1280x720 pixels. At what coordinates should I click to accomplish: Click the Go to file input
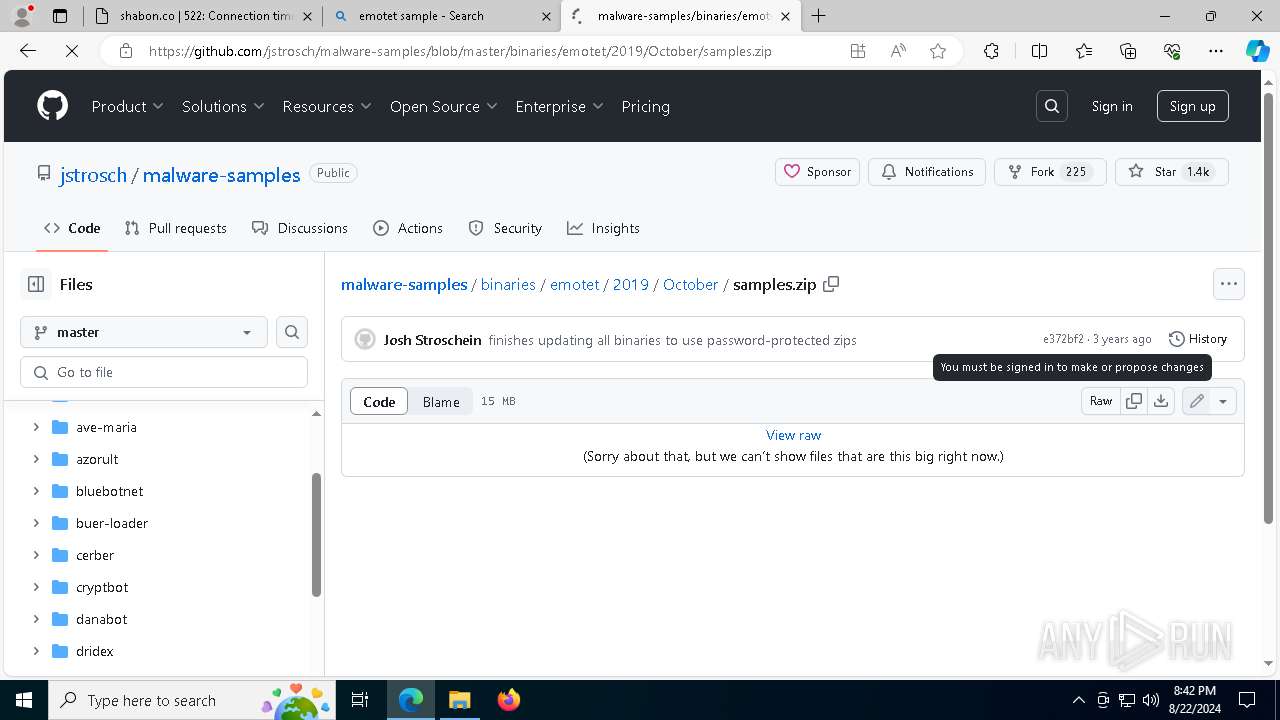point(164,372)
